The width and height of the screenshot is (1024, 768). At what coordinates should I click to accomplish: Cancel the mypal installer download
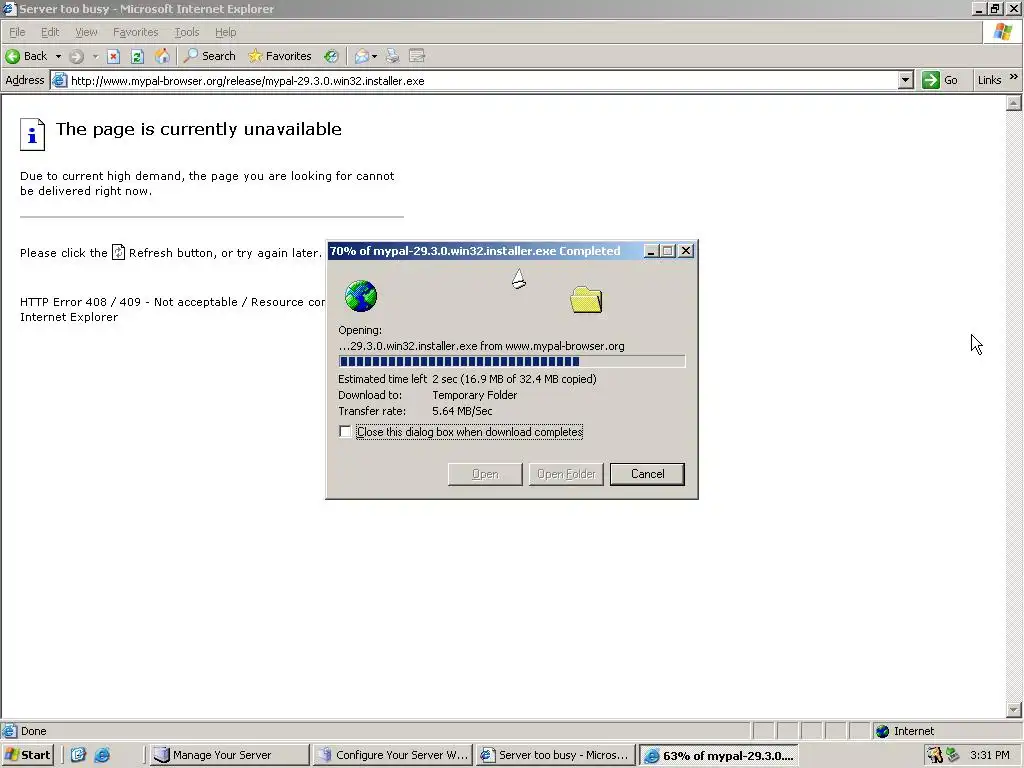click(x=647, y=474)
